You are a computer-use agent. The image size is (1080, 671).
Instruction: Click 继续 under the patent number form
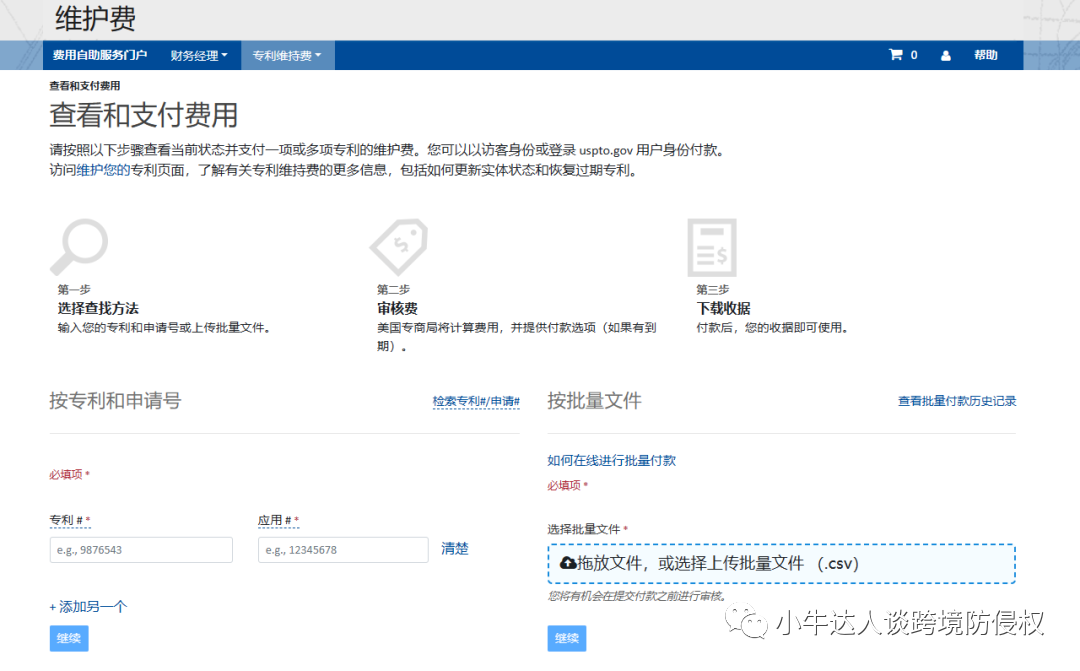(68, 638)
